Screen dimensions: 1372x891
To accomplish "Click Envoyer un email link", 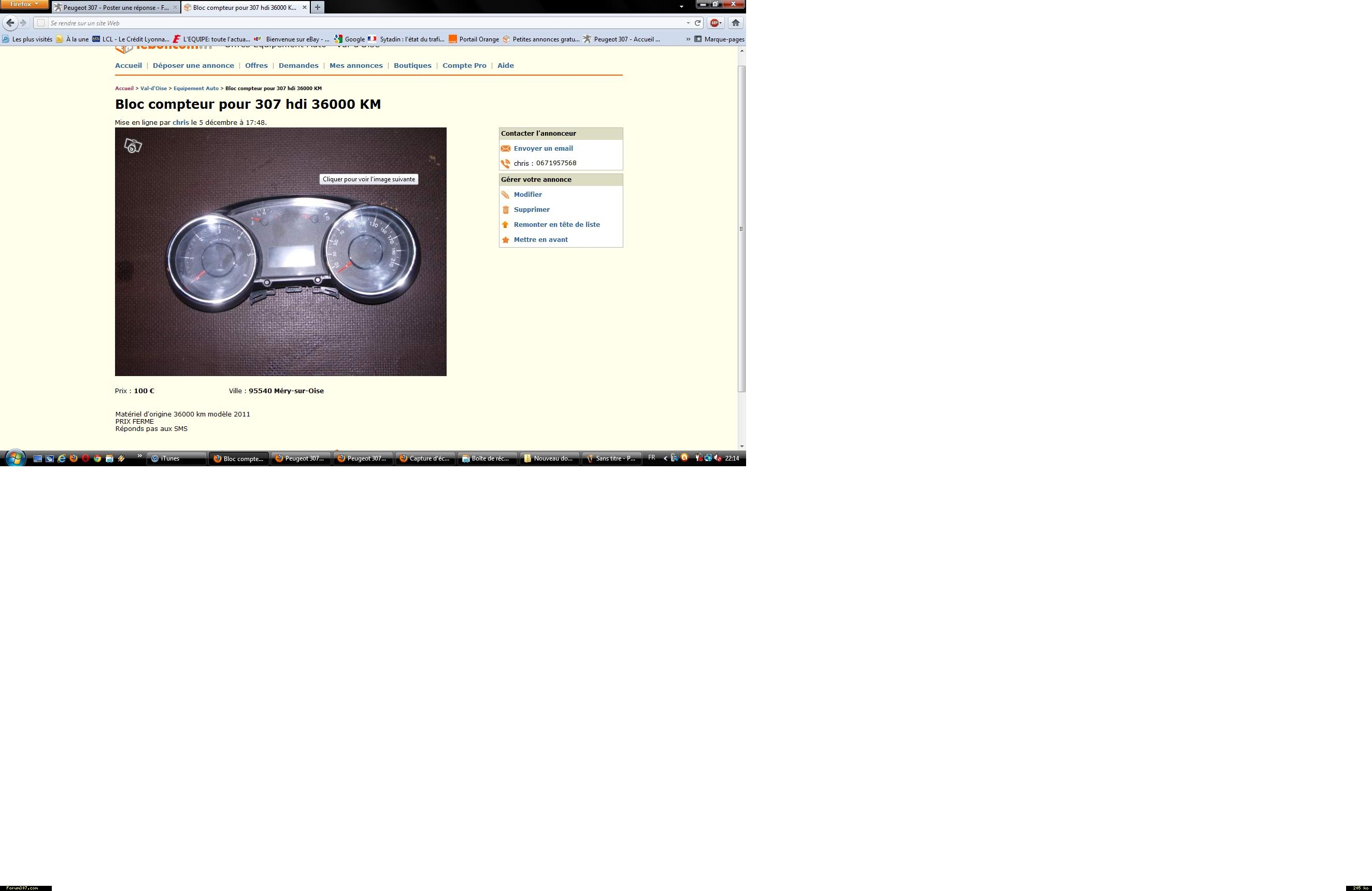I will [x=543, y=149].
